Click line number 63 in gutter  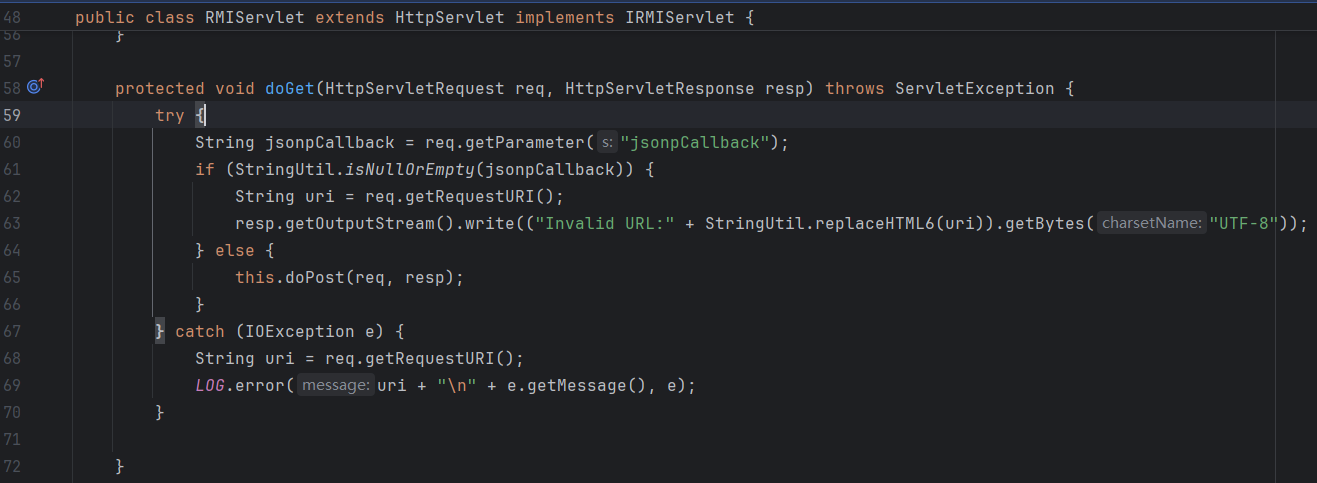pos(12,224)
